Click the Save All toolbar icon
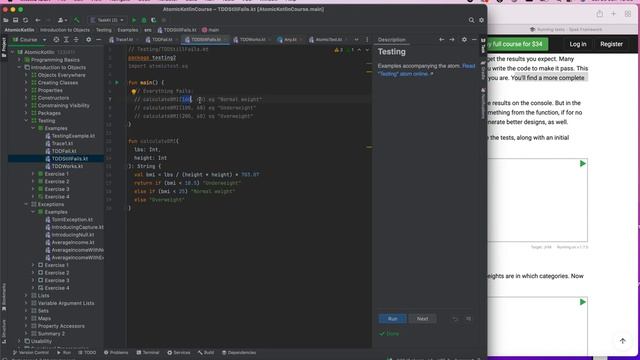 pos(16,20)
